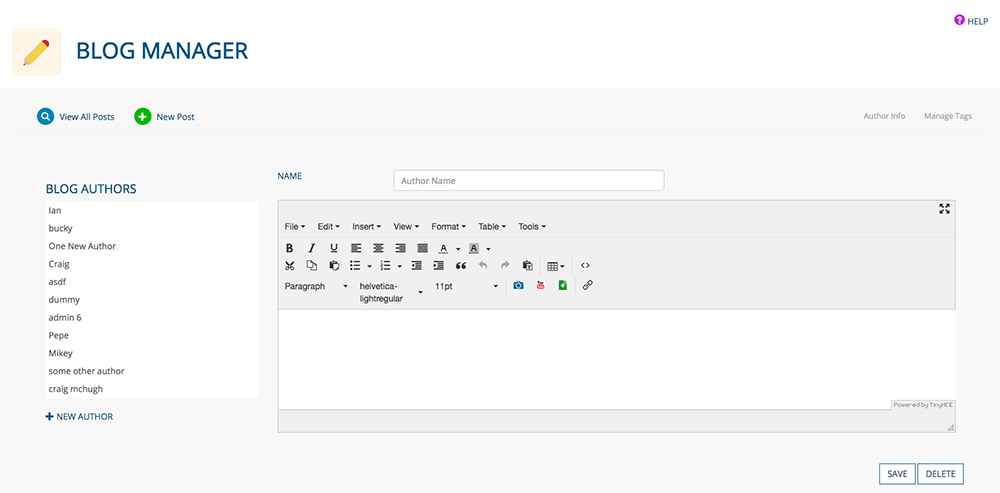Increase indent of paragraph

click(438, 265)
